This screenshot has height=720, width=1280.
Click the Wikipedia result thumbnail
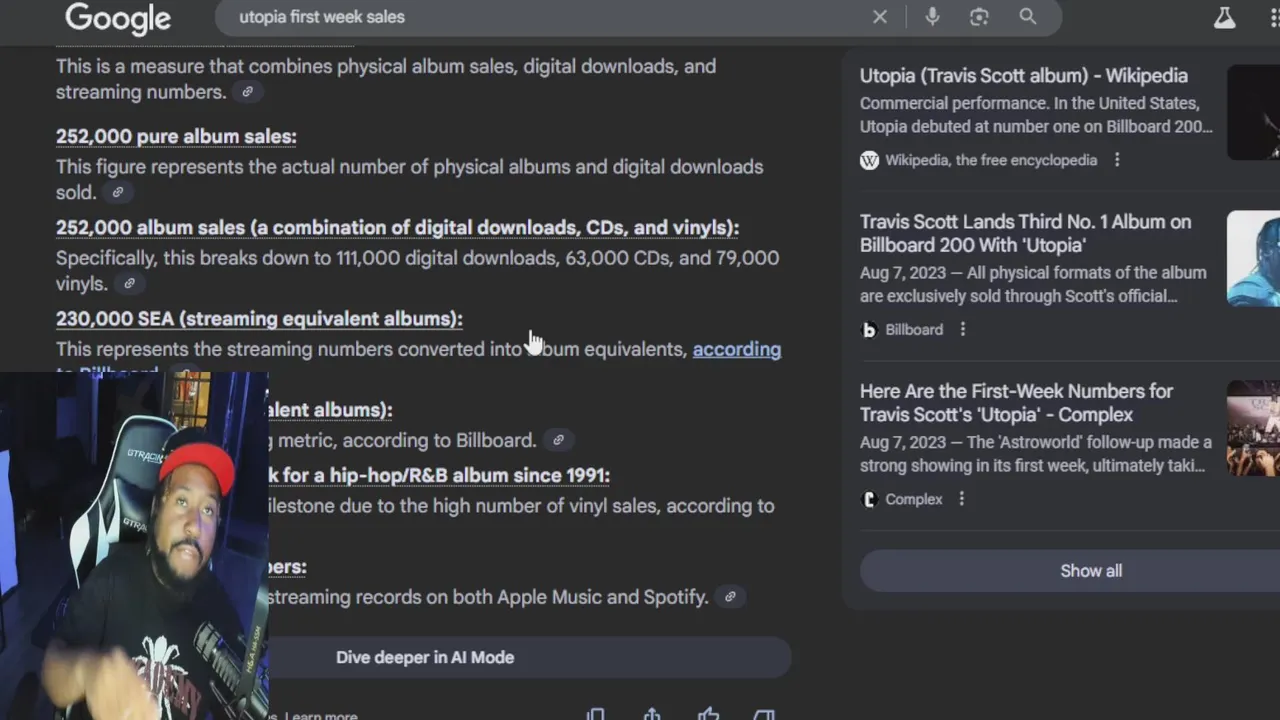[x=1253, y=112]
